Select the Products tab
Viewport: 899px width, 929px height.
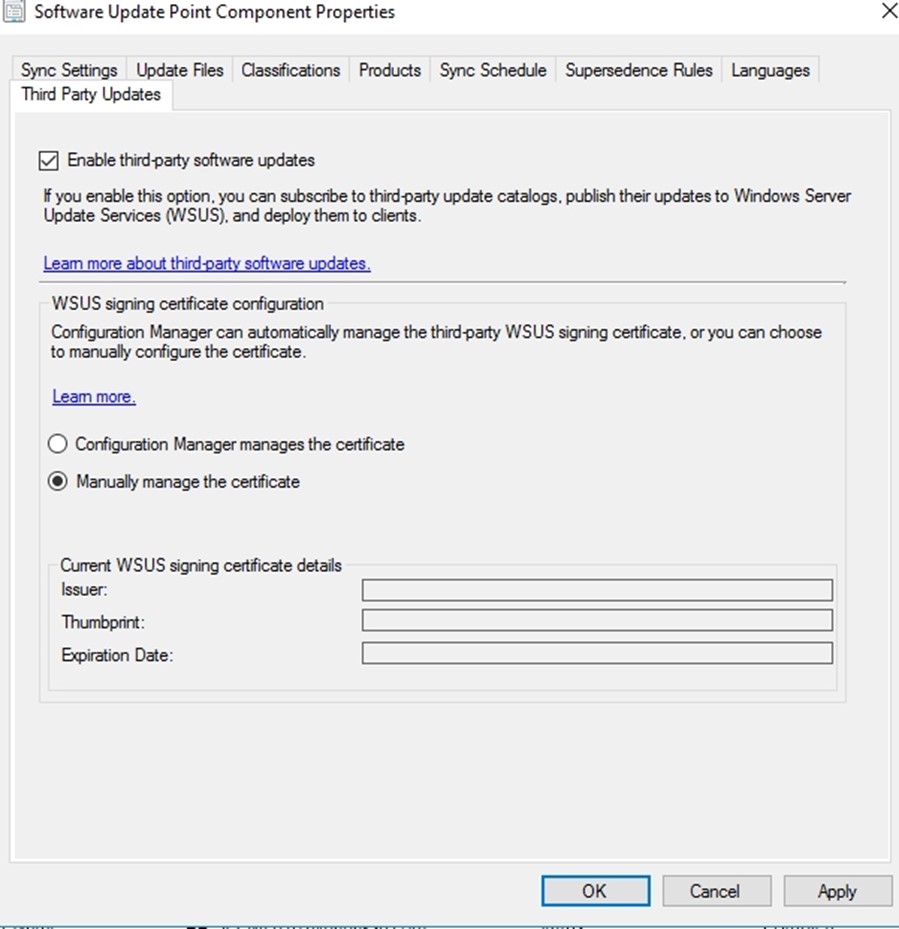(x=390, y=71)
